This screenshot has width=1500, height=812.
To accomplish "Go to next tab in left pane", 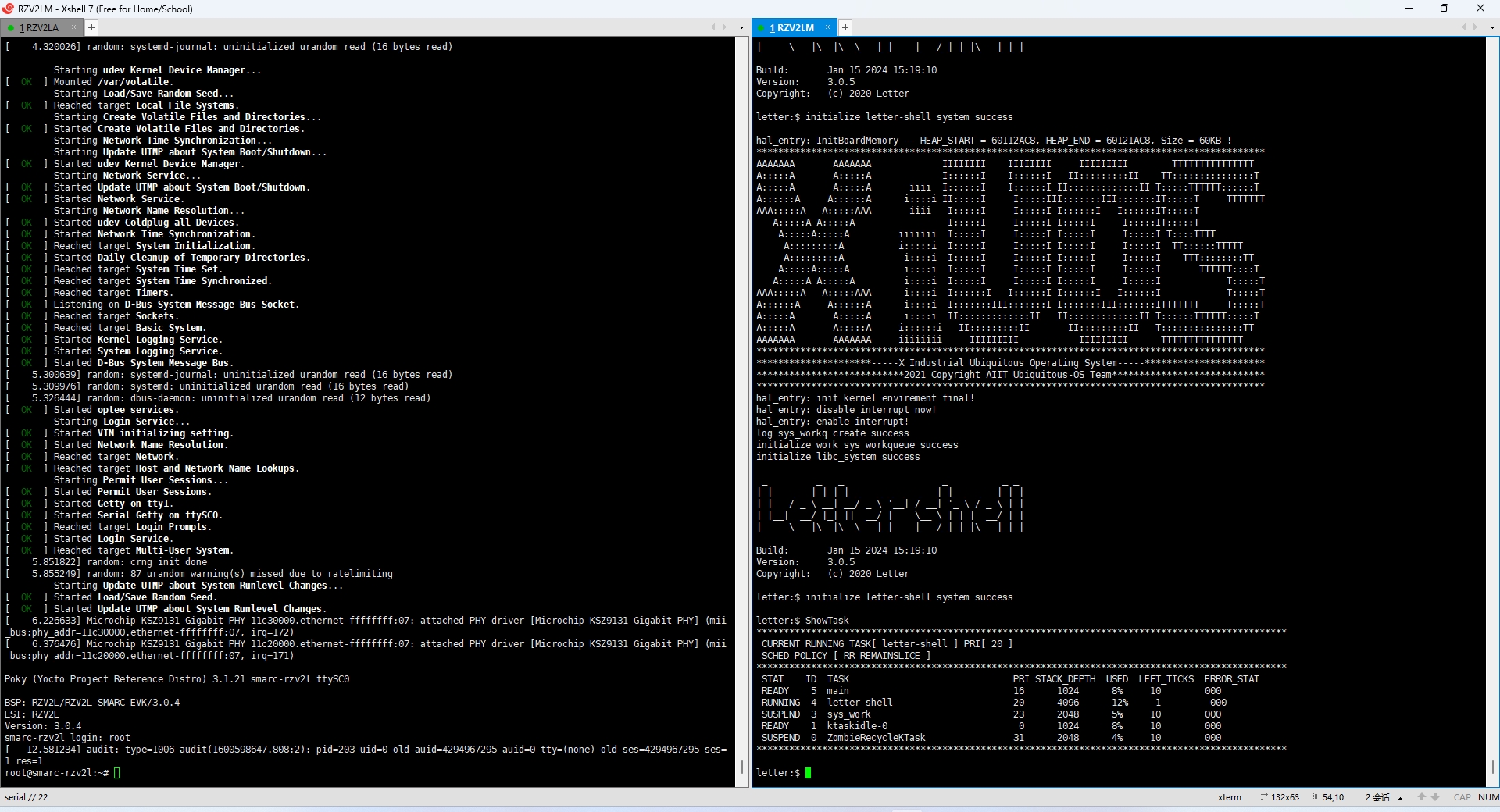I will point(724,27).
